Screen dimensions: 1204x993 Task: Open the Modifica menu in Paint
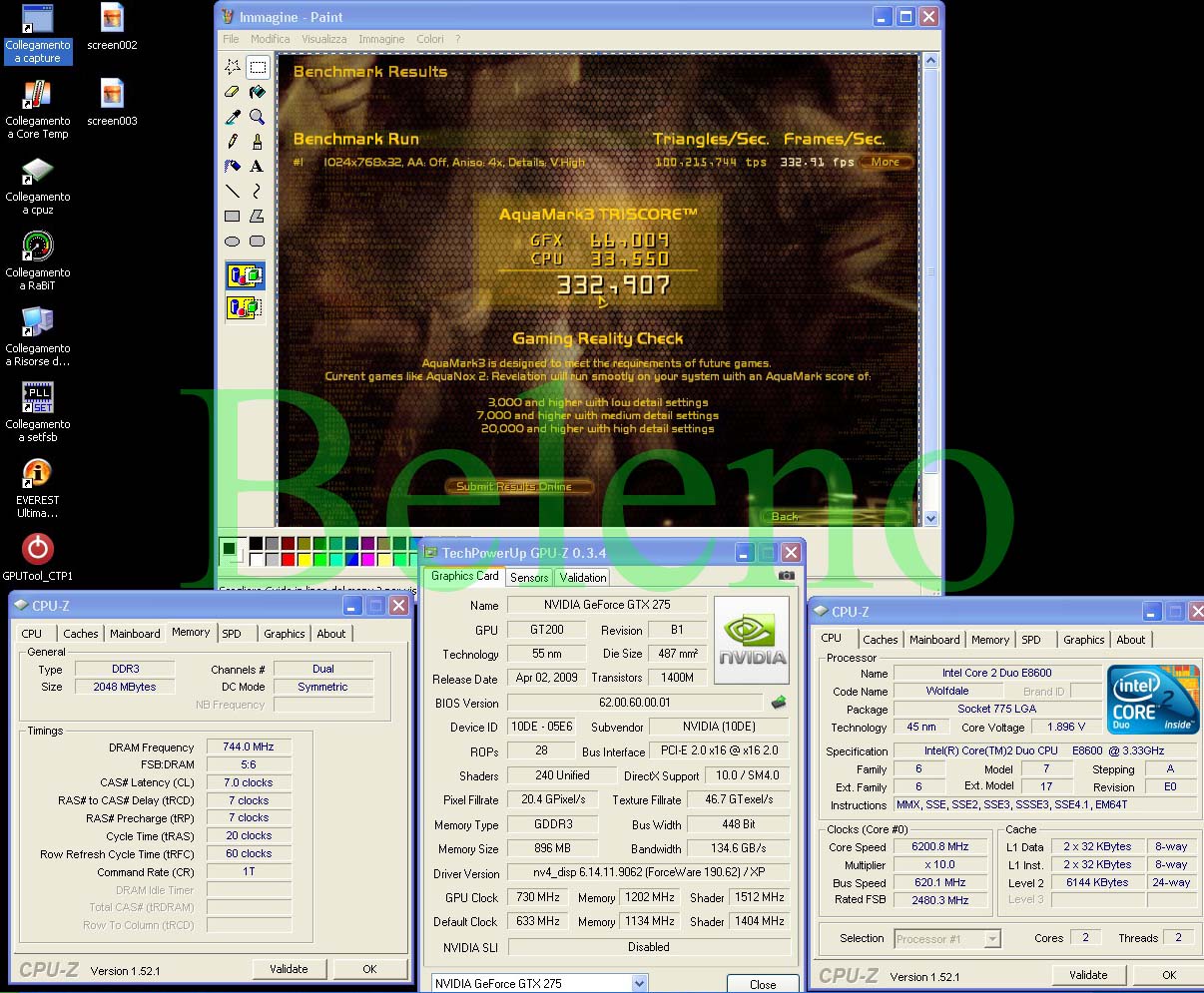pos(271,39)
